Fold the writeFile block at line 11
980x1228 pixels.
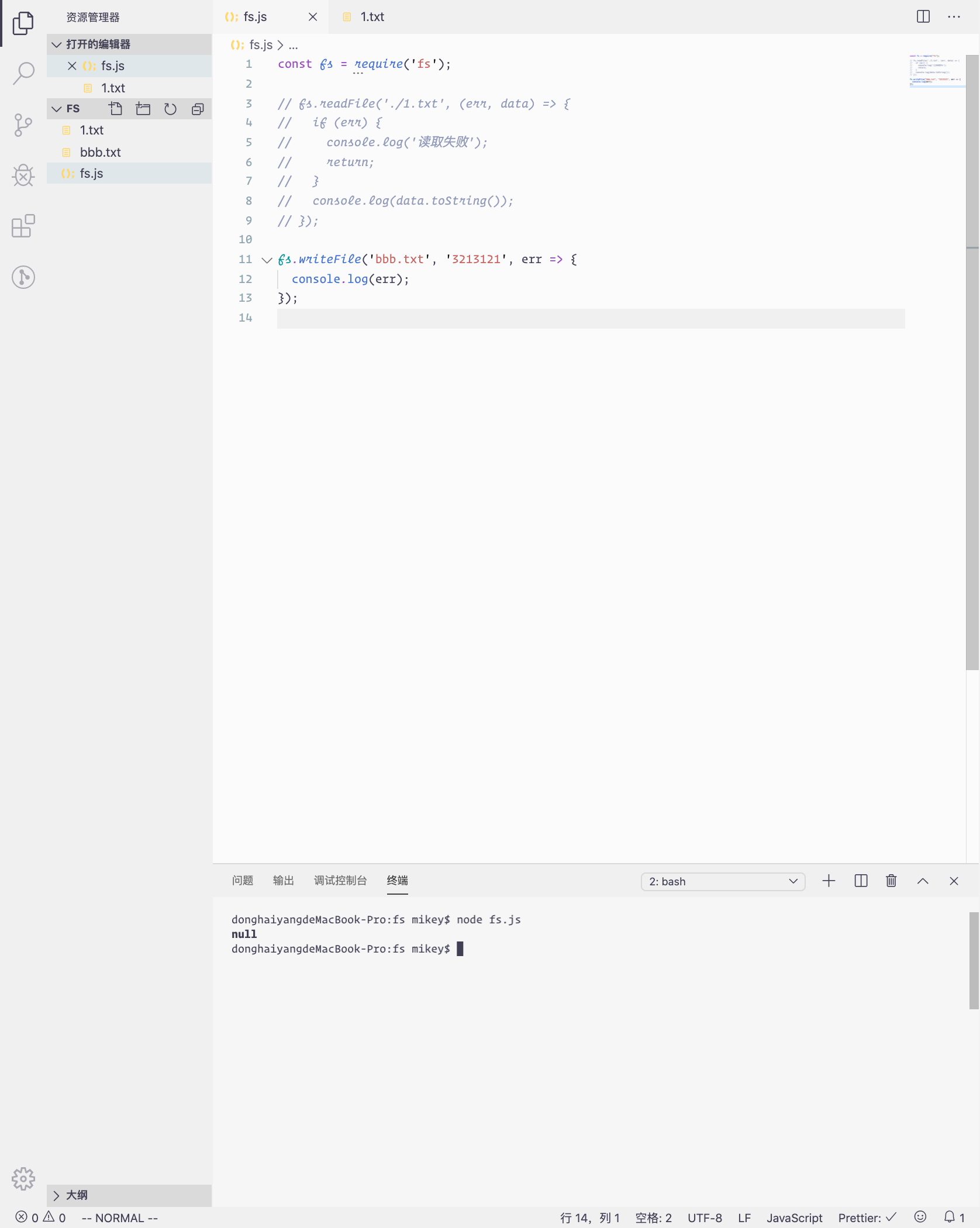[267, 260]
